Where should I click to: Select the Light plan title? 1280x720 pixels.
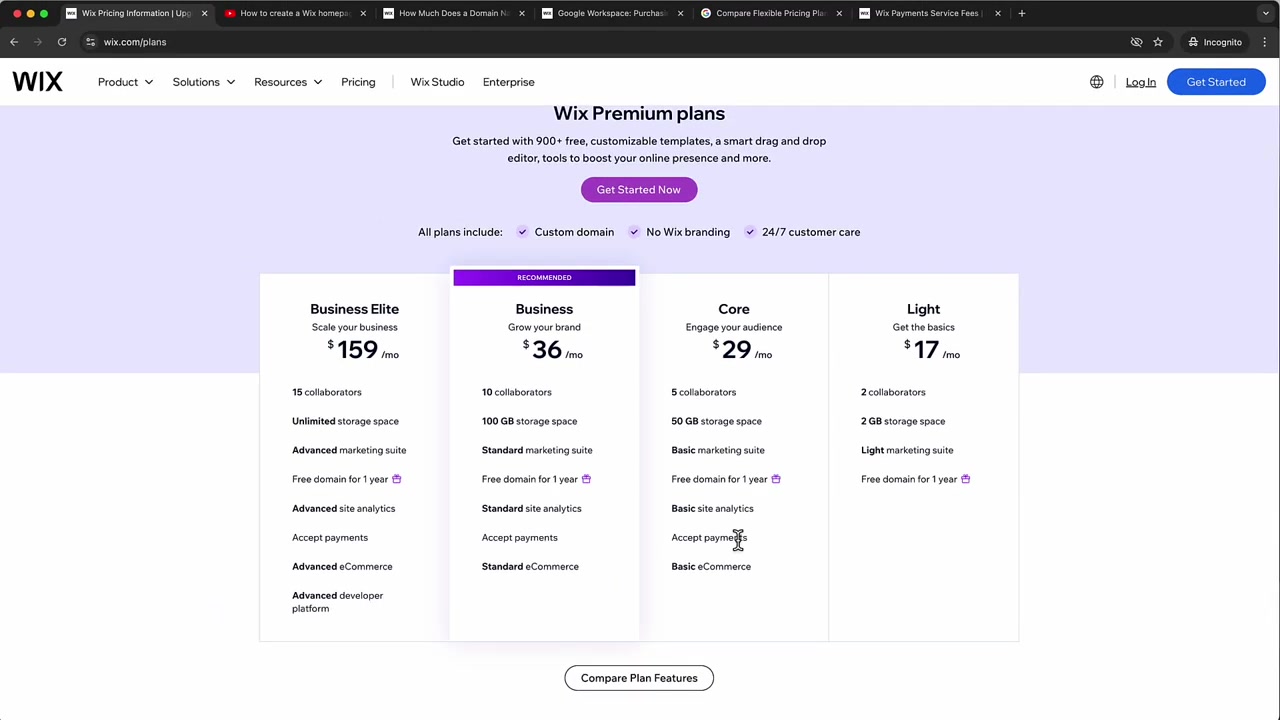pyautogui.click(x=923, y=309)
